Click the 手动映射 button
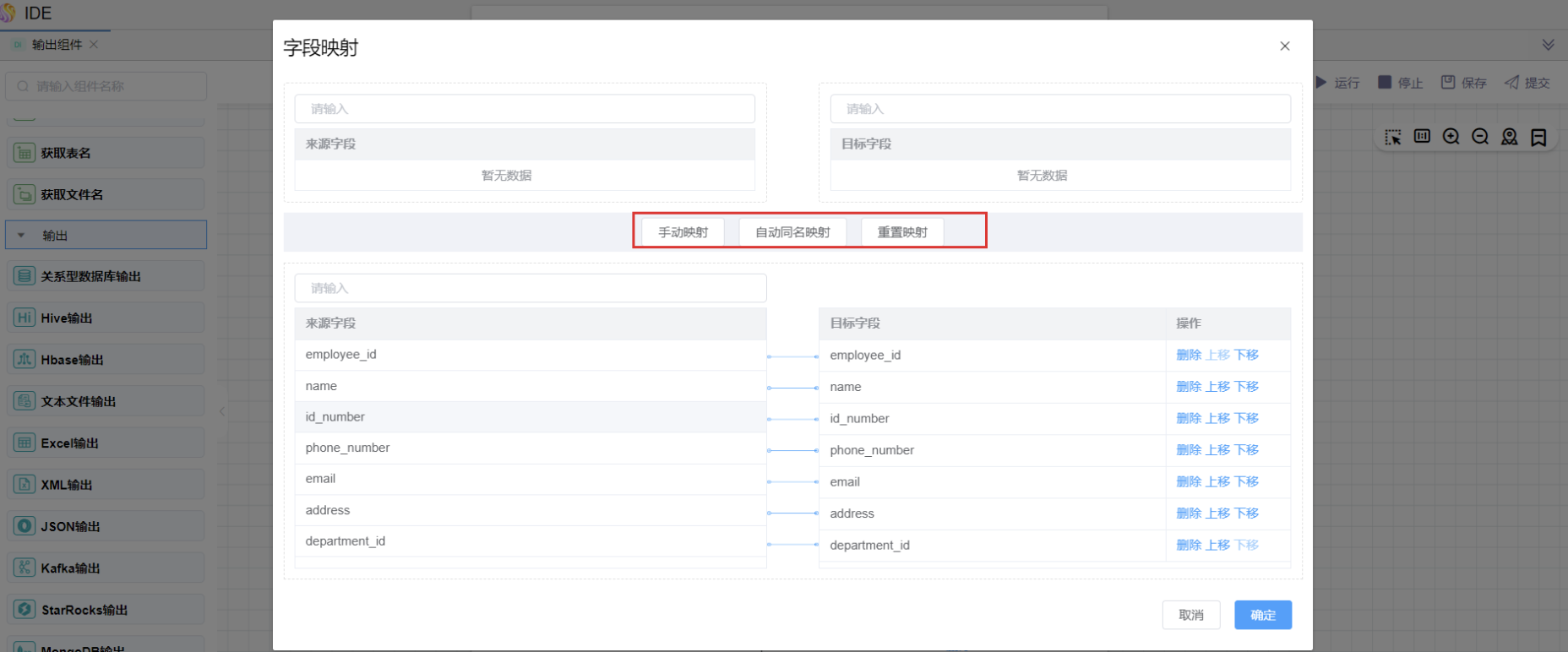 pos(683,232)
